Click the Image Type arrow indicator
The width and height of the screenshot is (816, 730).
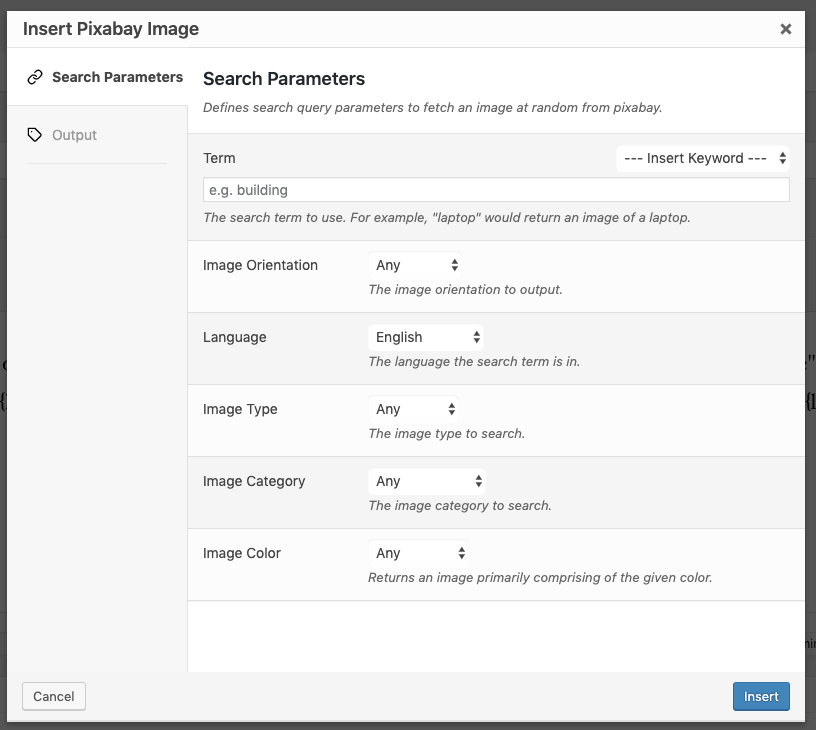click(x=451, y=409)
